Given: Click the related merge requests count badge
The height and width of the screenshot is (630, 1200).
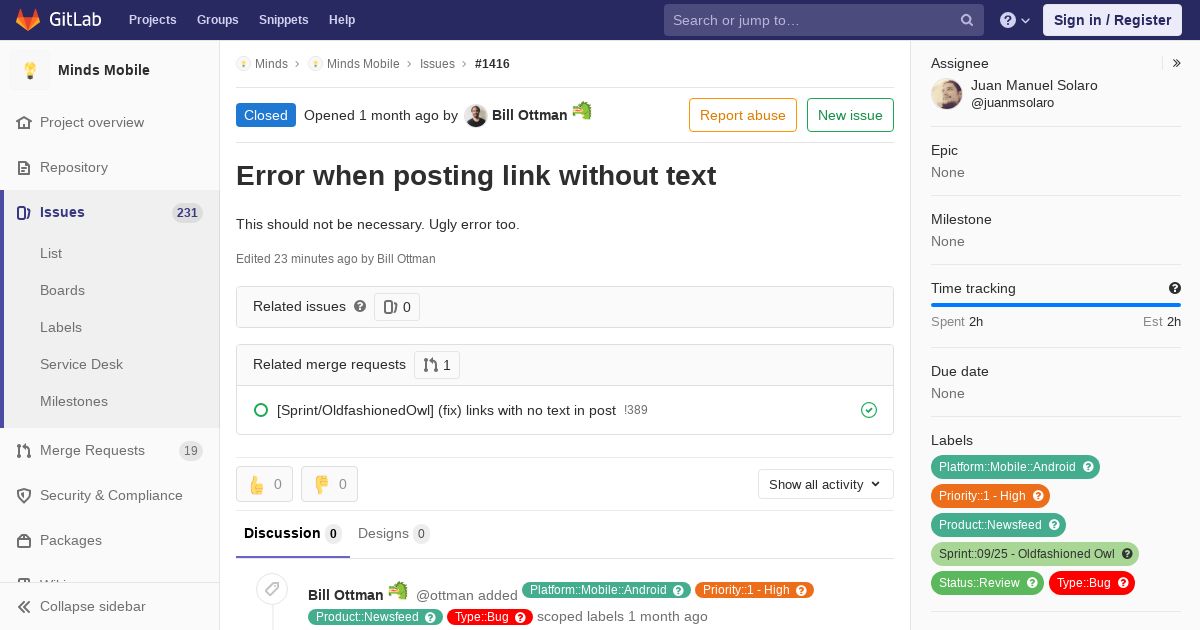Looking at the screenshot, I should pos(437,365).
